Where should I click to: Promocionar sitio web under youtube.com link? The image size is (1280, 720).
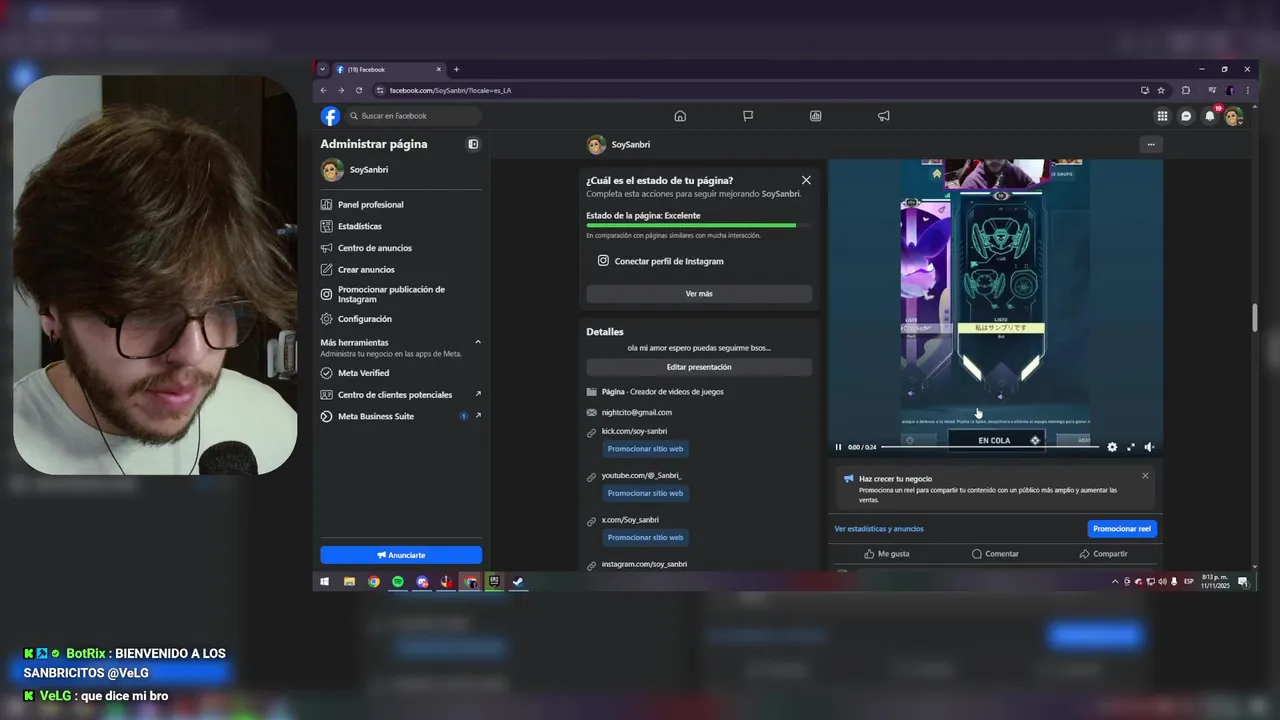[x=645, y=493]
